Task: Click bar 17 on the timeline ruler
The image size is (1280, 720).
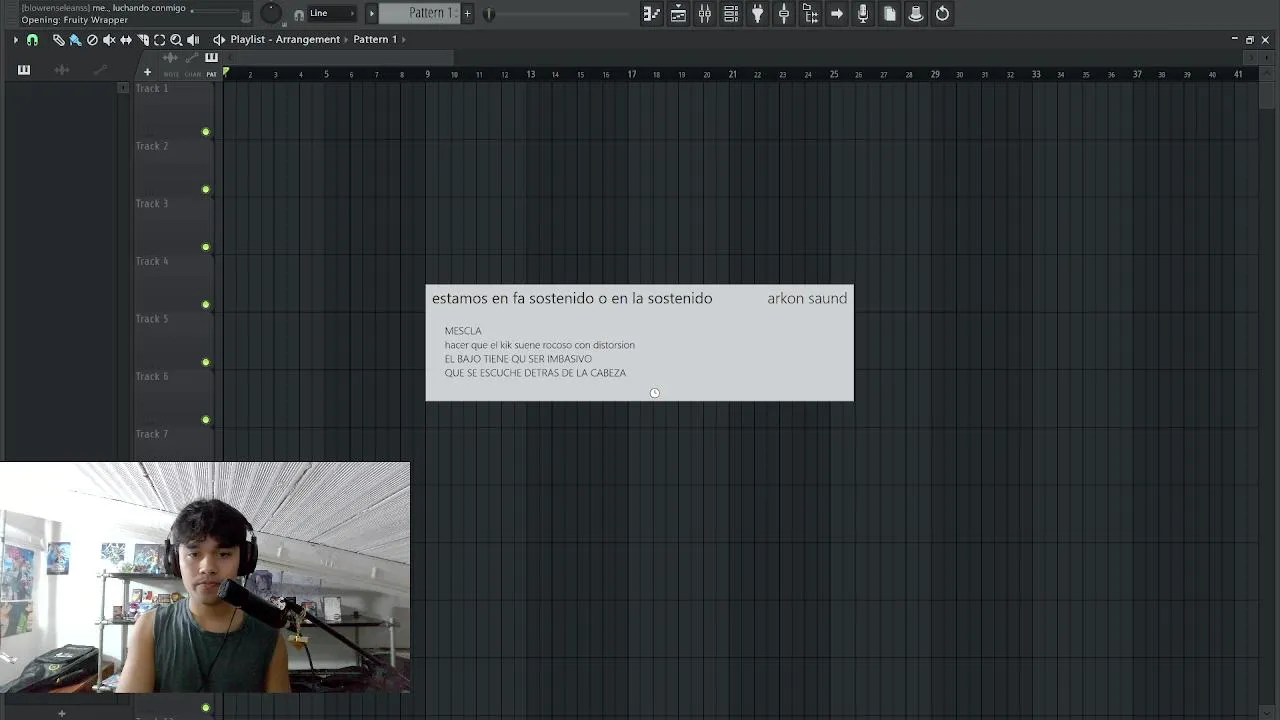Action: coord(631,74)
